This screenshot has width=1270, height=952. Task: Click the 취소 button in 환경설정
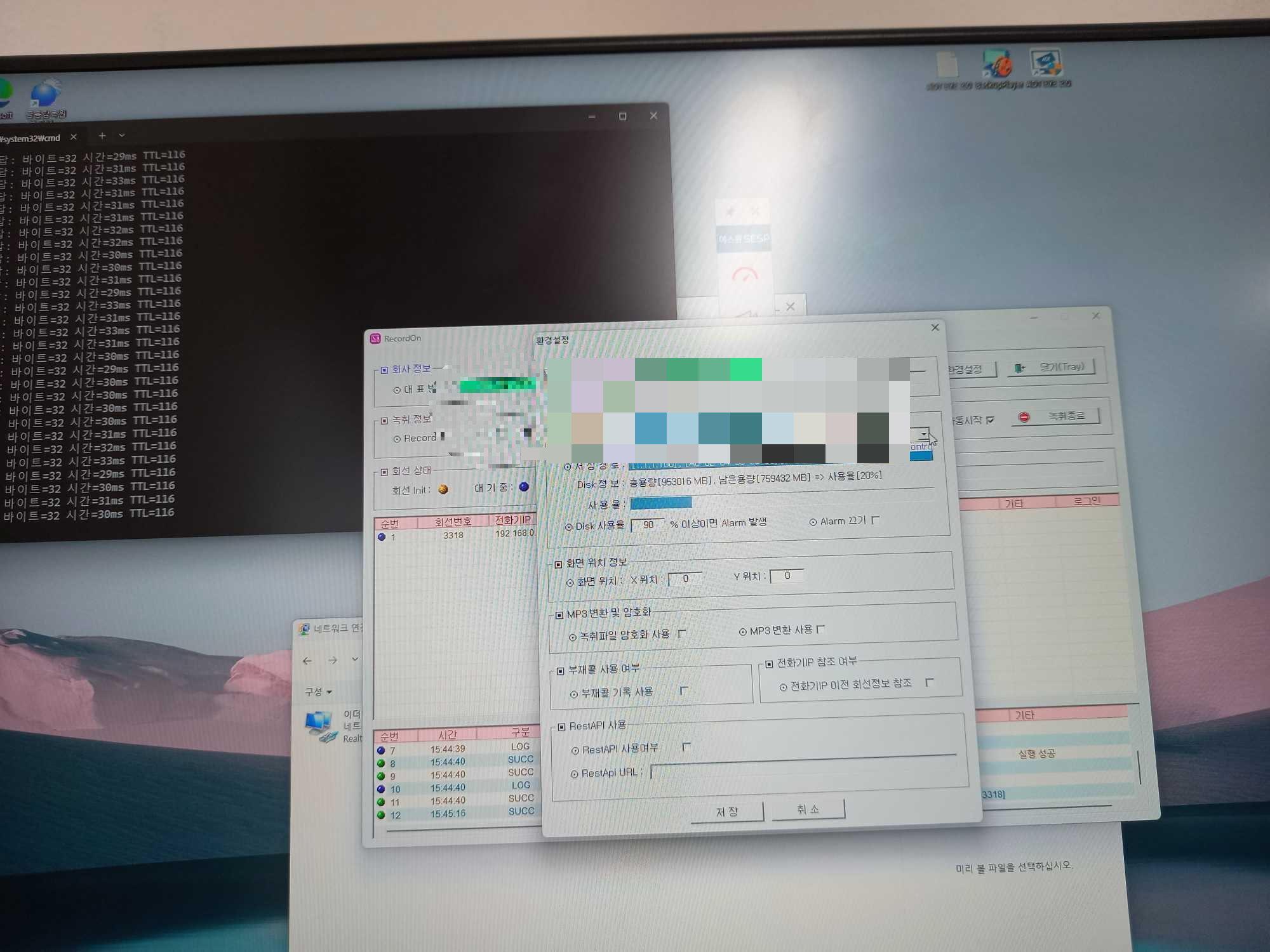click(x=808, y=809)
